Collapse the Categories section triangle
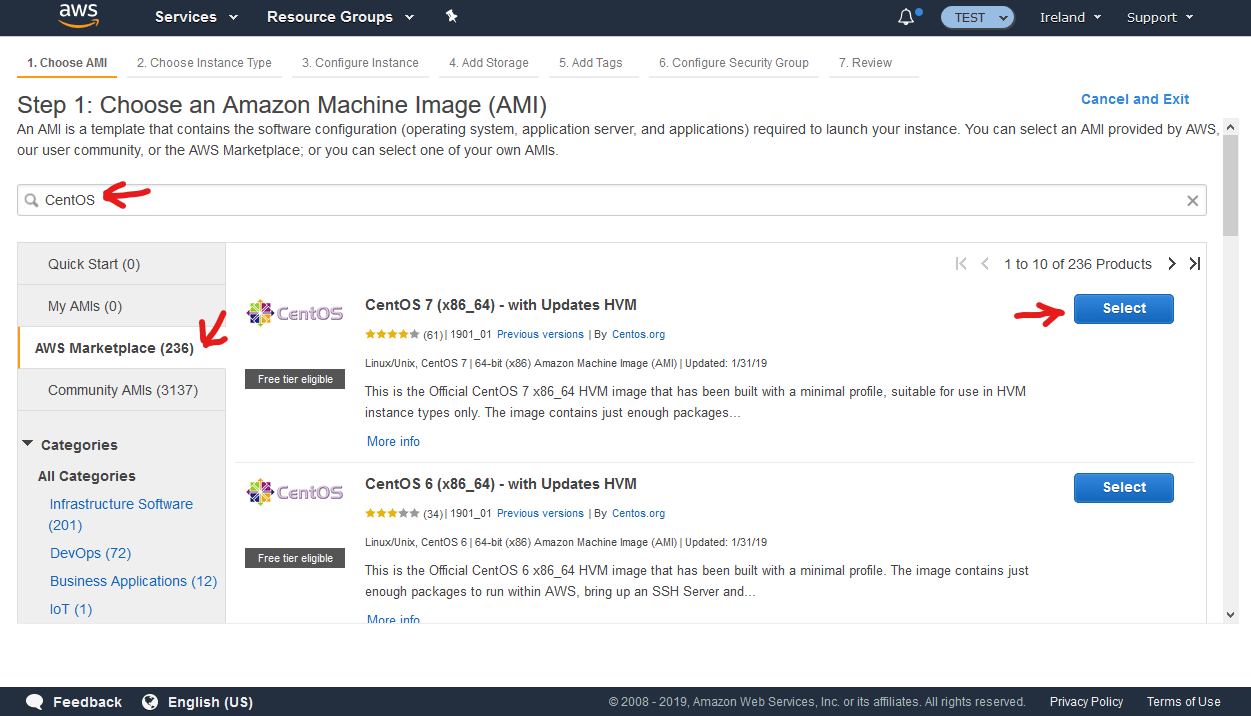The height and width of the screenshot is (716, 1251). point(28,444)
